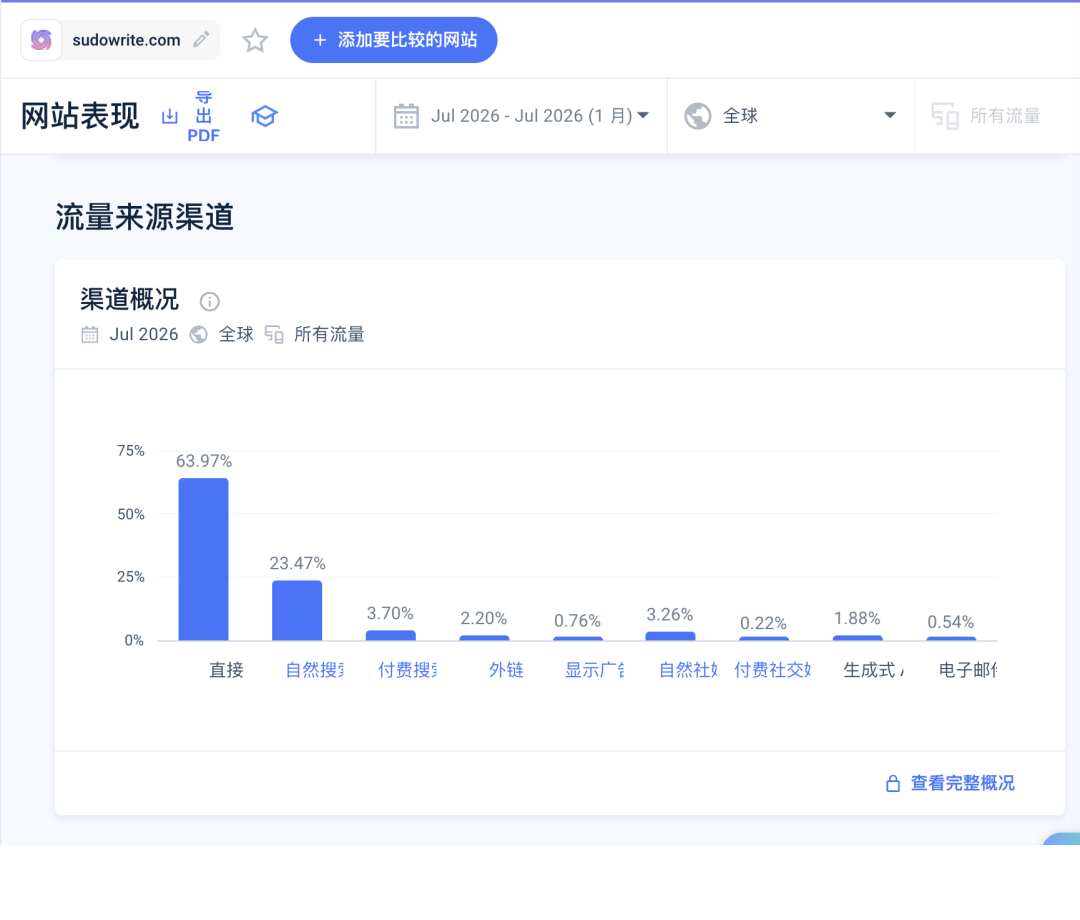Image resolution: width=1080 pixels, height=920 pixels.
Task: Click the sudowrite.com site logo icon
Action: point(41,40)
